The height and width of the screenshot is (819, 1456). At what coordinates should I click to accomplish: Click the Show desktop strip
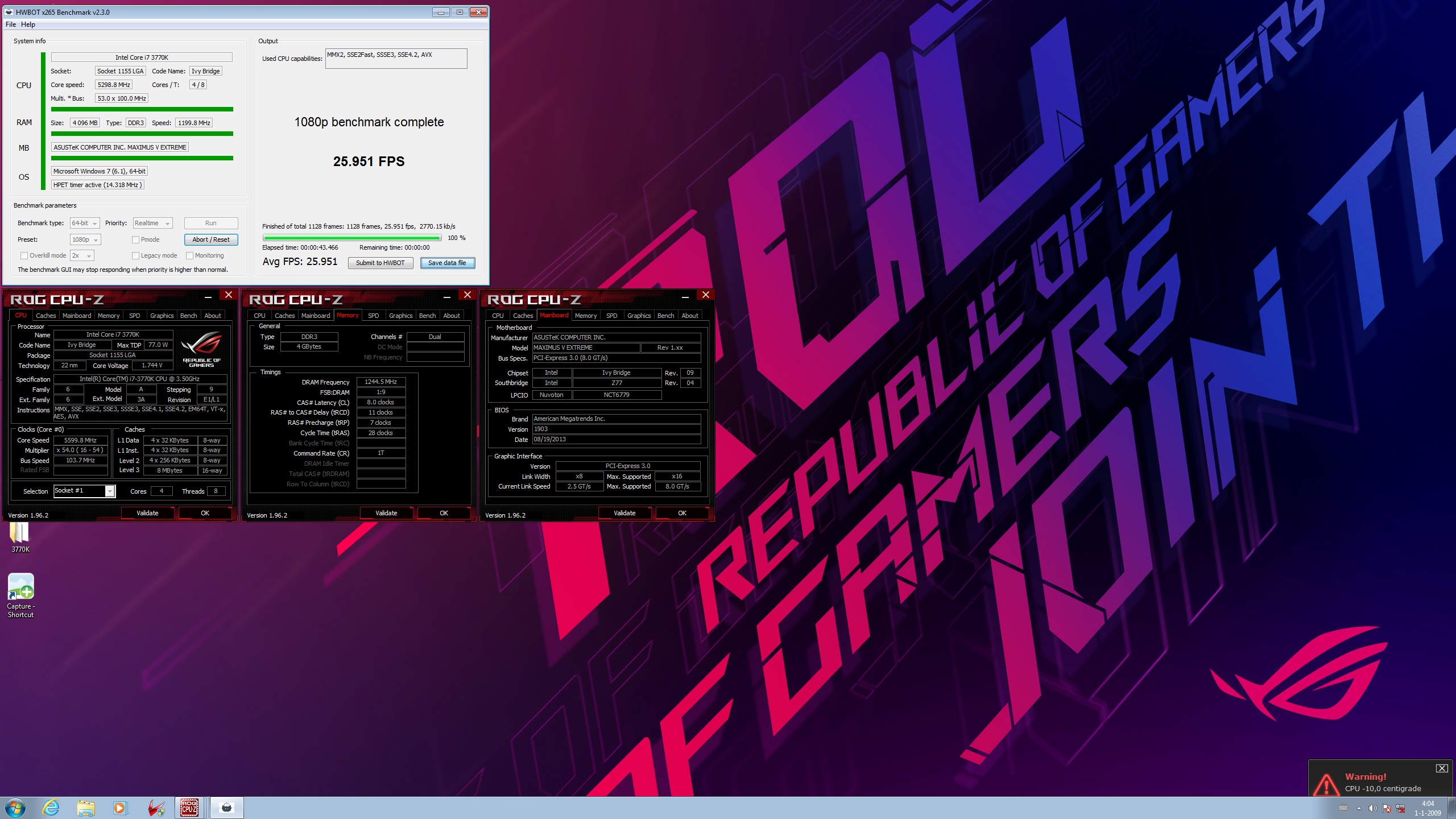point(1452,808)
